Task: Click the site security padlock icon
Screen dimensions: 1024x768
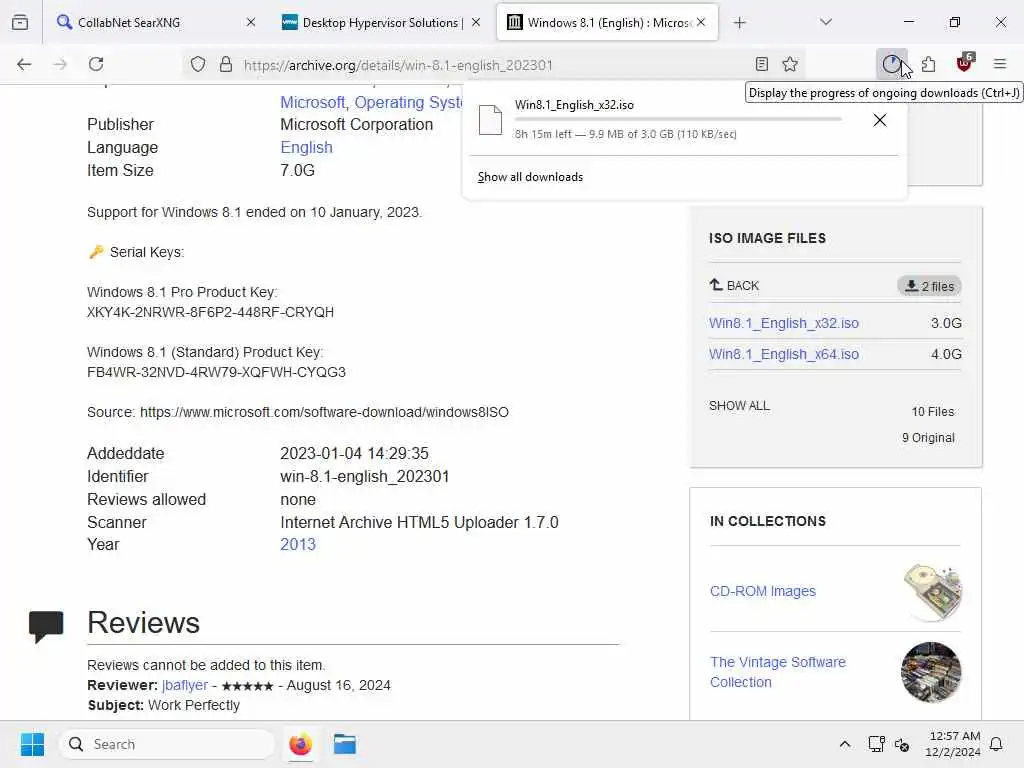Action: [226, 64]
